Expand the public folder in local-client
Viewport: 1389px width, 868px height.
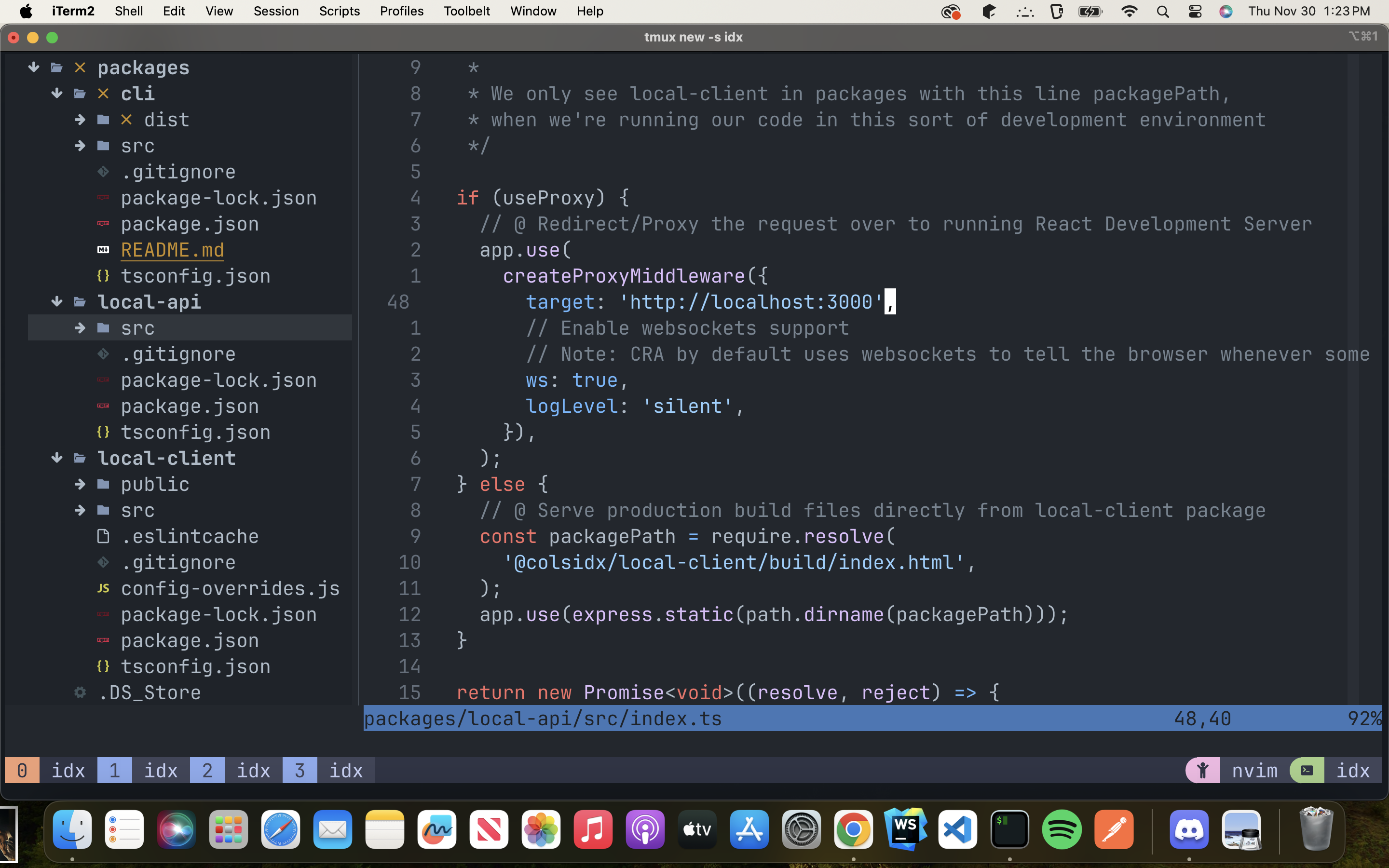(80, 485)
